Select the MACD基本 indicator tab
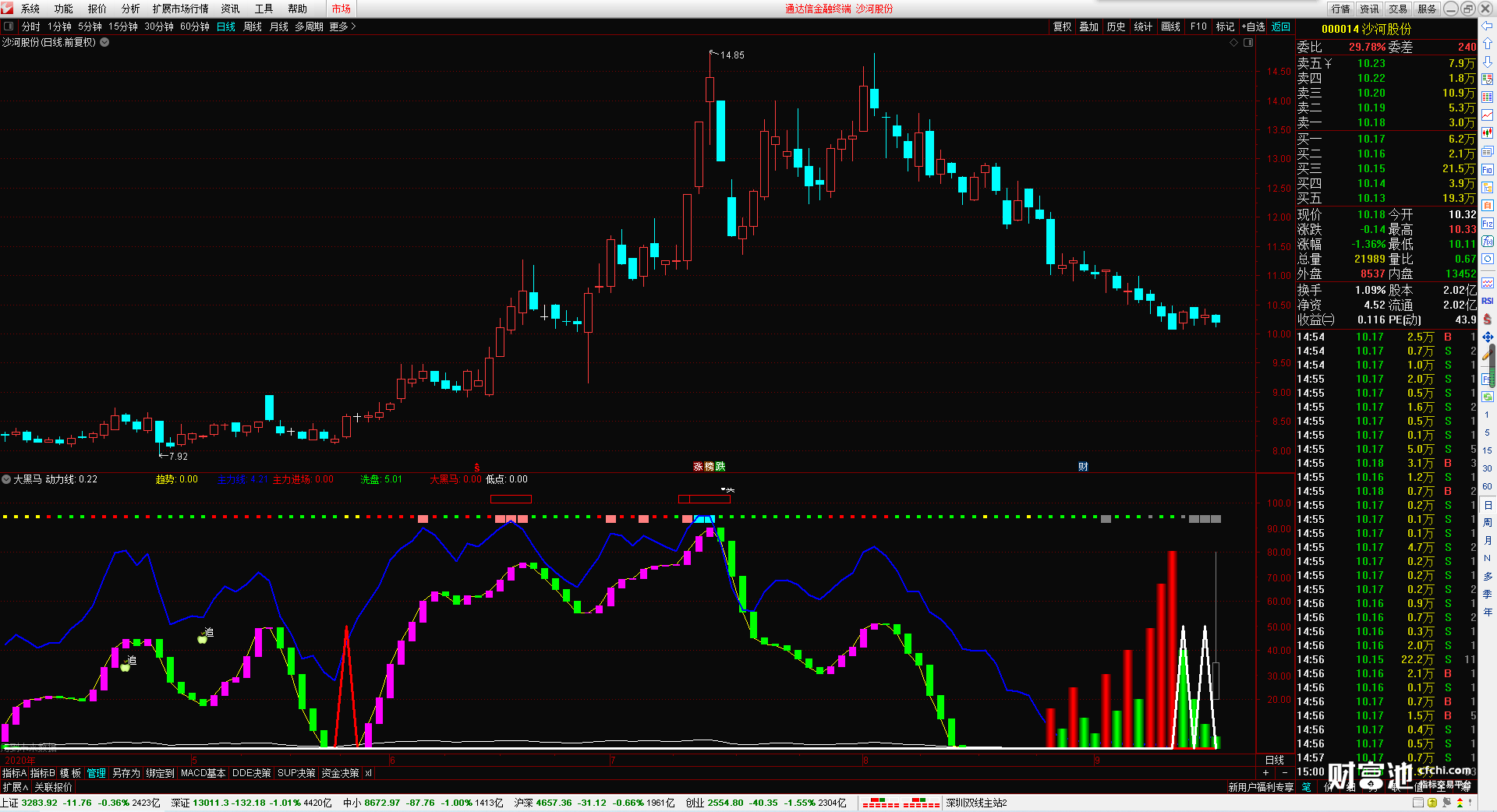The height and width of the screenshot is (812, 1497). 203,773
